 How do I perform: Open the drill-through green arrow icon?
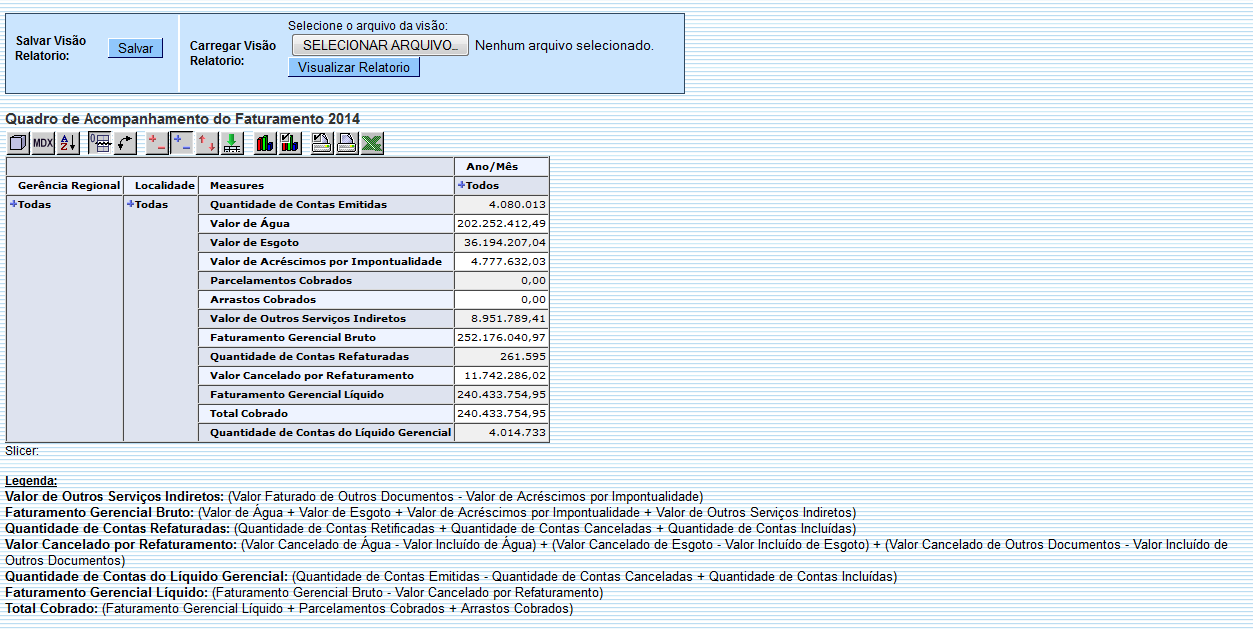pos(231,143)
